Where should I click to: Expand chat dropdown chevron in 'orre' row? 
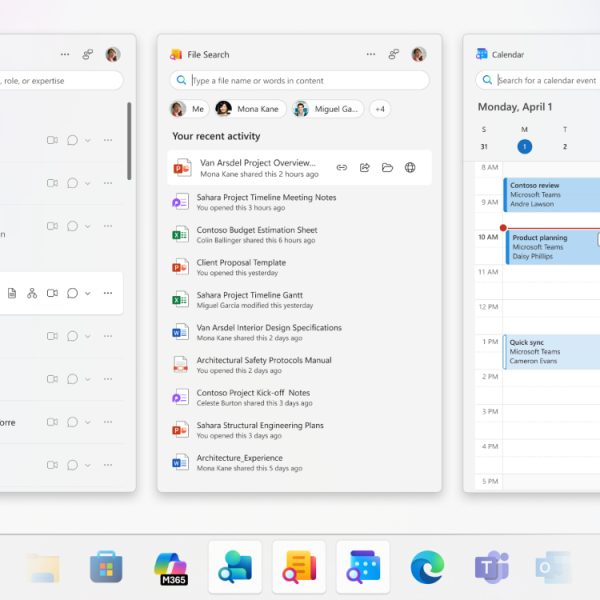[x=88, y=422]
